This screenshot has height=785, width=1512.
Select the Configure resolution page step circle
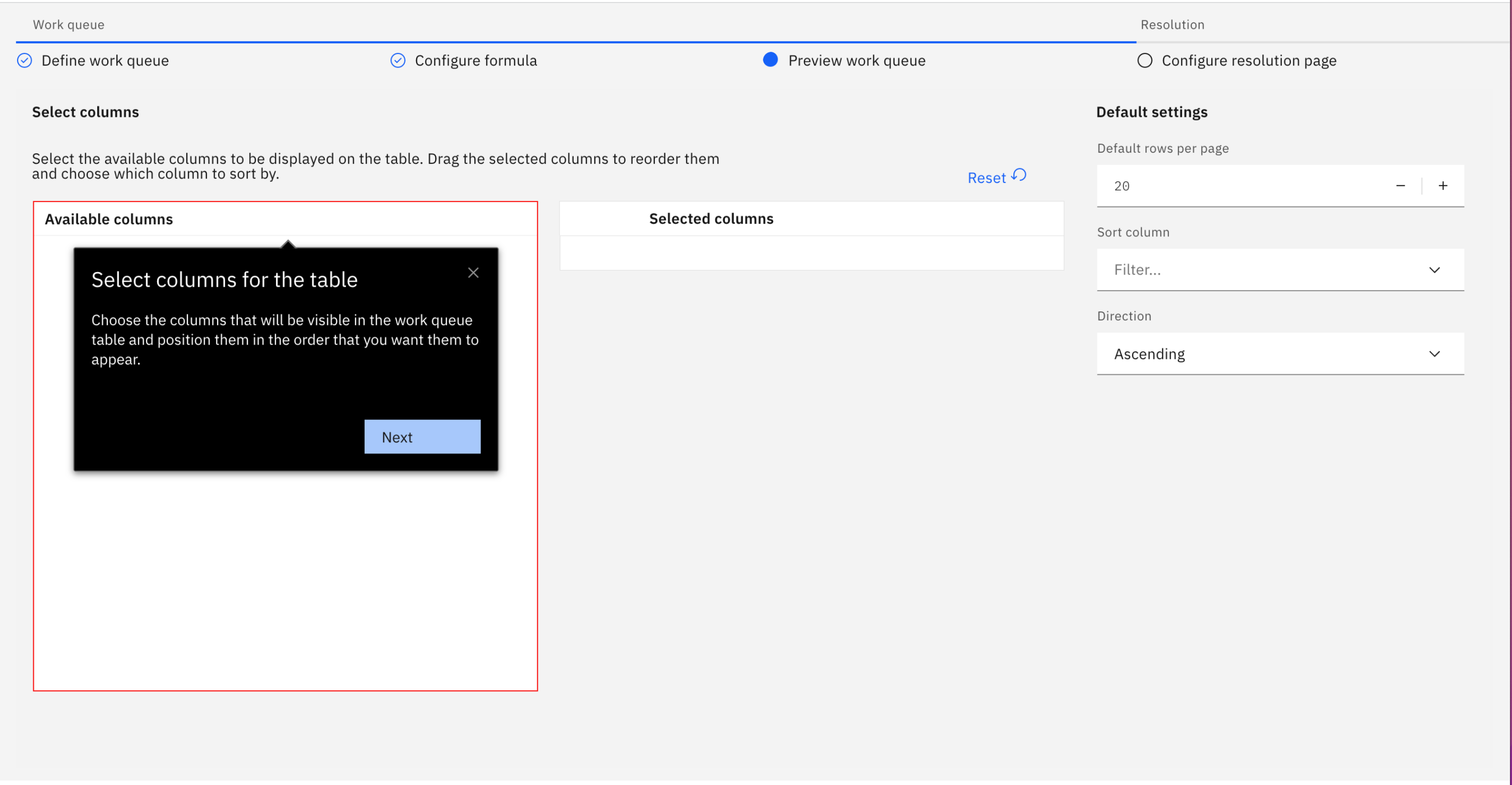(1144, 60)
